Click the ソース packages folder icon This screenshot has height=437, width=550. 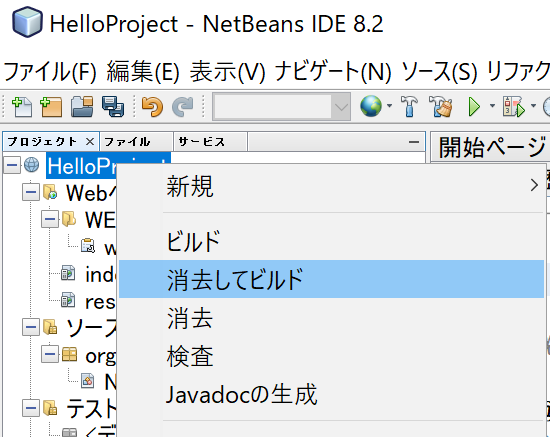pos(50,327)
